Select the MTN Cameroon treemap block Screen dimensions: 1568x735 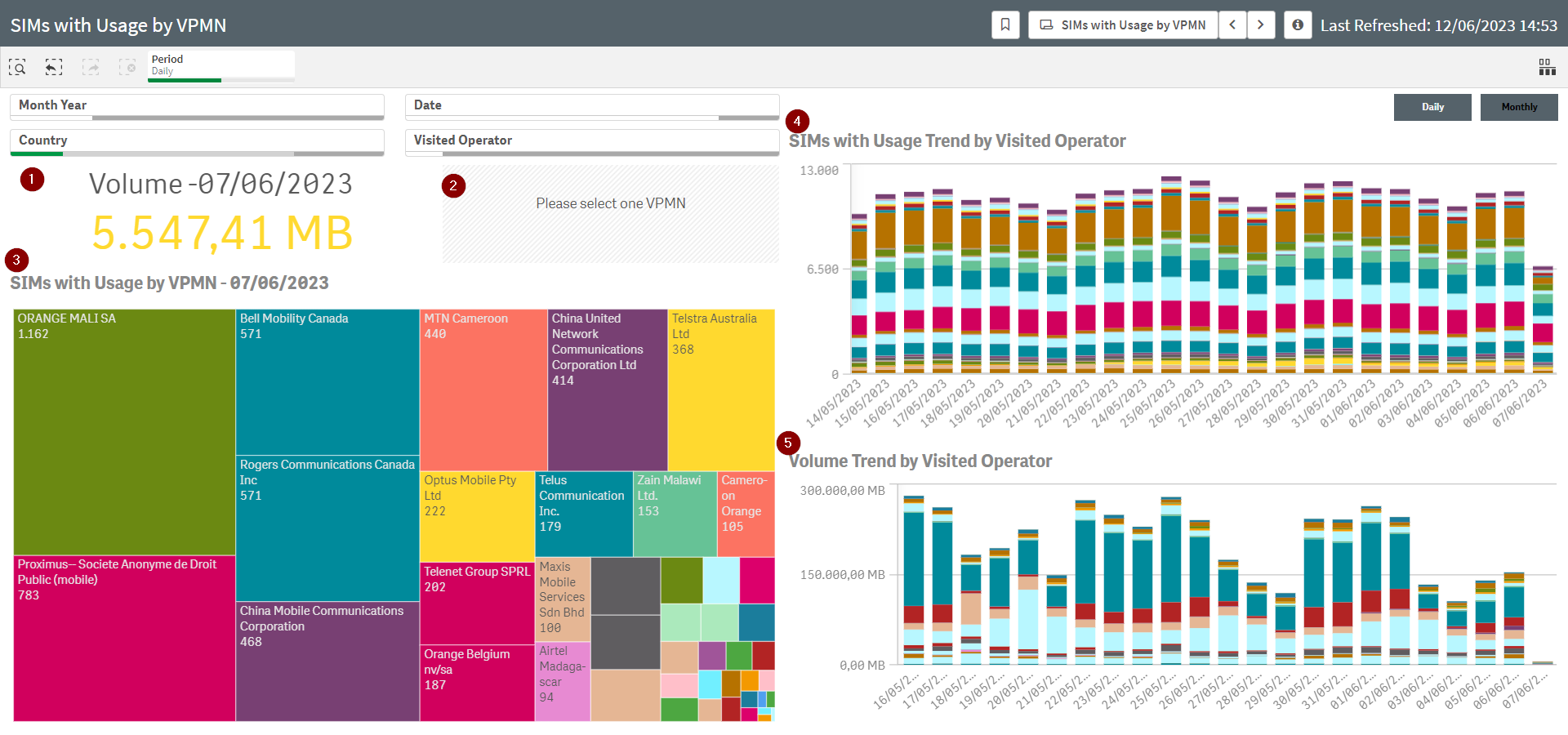tap(483, 392)
